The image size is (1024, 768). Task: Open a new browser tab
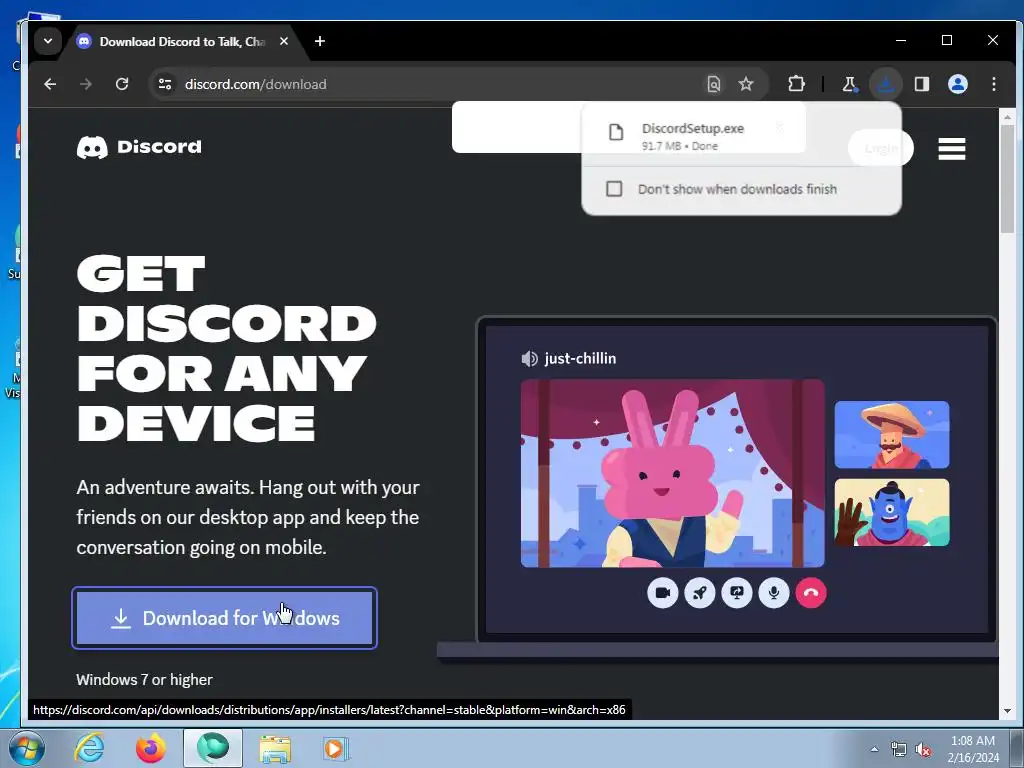320,41
